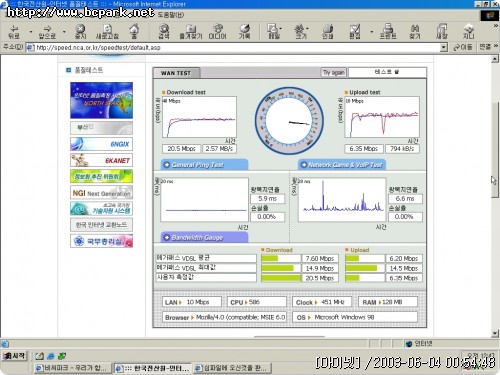The width and height of the screenshot is (500, 375).
Task: Click the Print toolbar icon
Action: 328,31
